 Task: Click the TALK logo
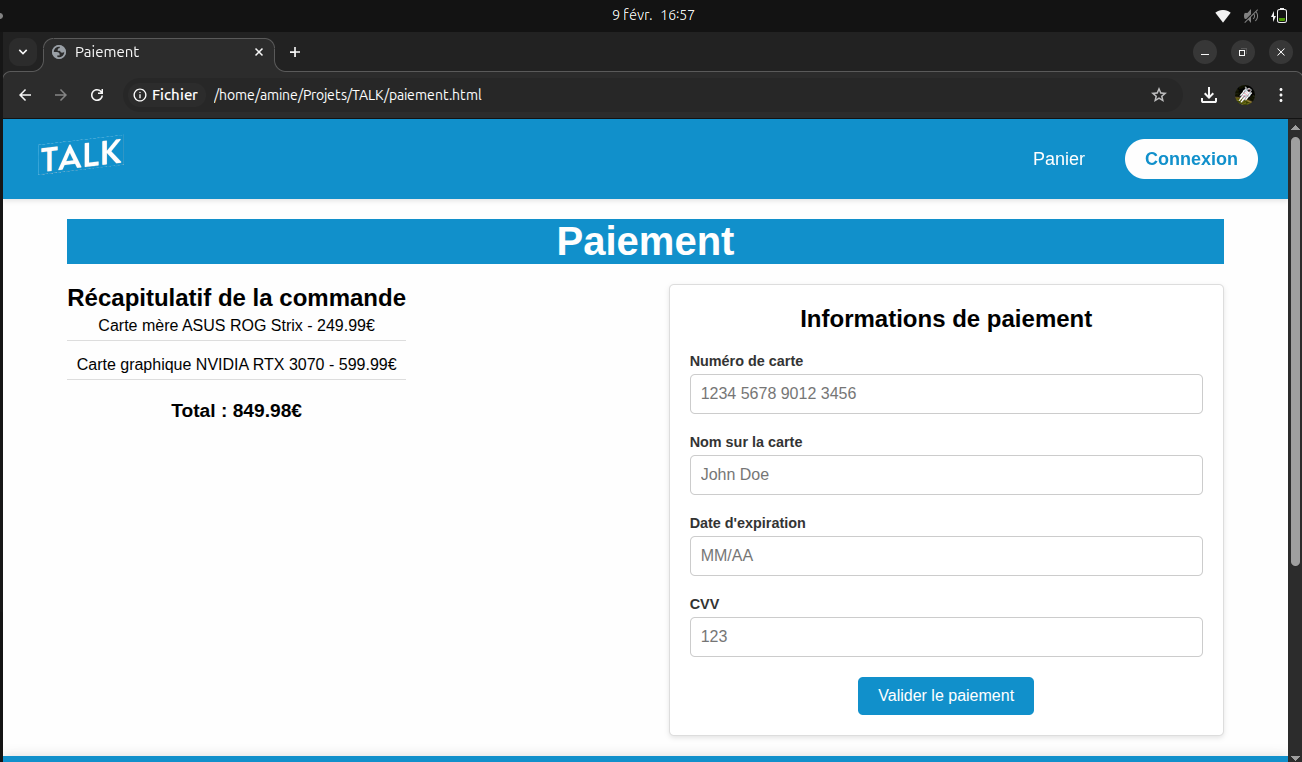(x=80, y=157)
